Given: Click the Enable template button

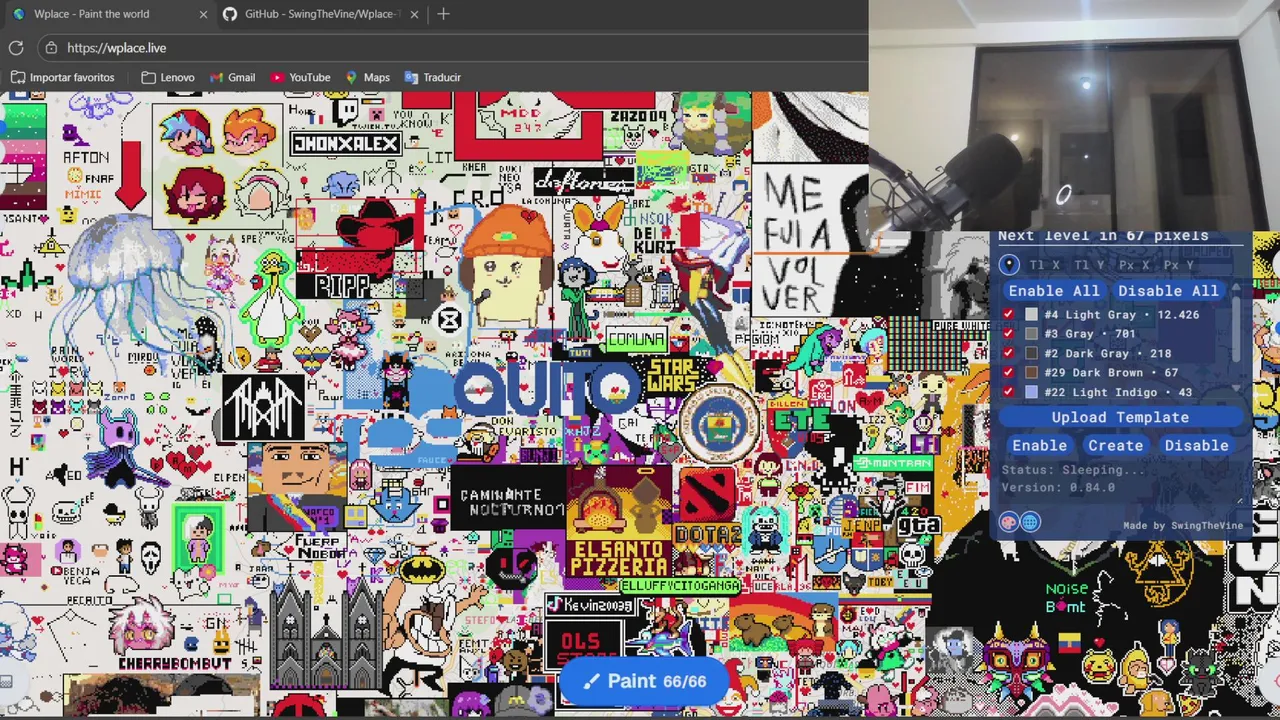Looking at the screenshot, I should click(1039, 445).
